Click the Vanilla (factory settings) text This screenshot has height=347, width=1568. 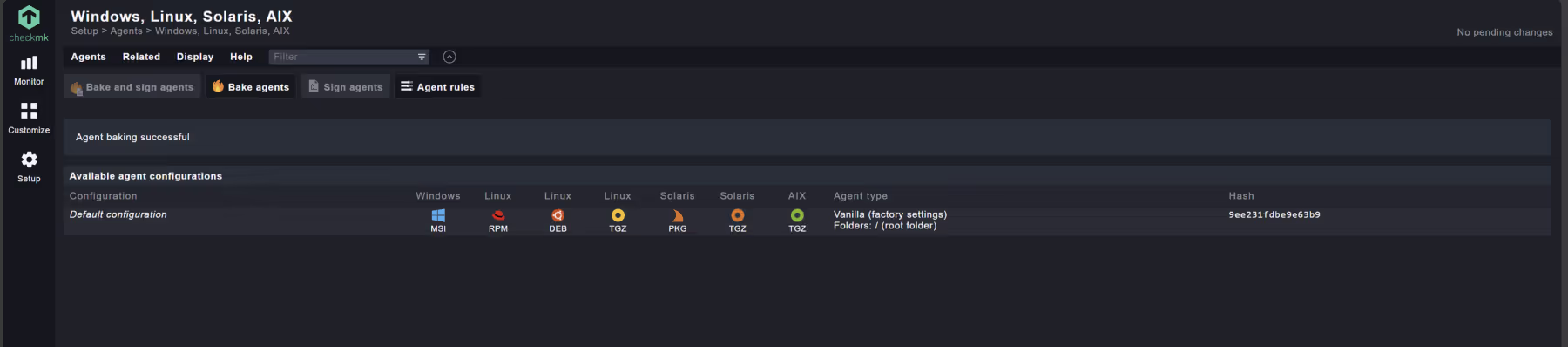pyautogui.click(x=890, y=214)
